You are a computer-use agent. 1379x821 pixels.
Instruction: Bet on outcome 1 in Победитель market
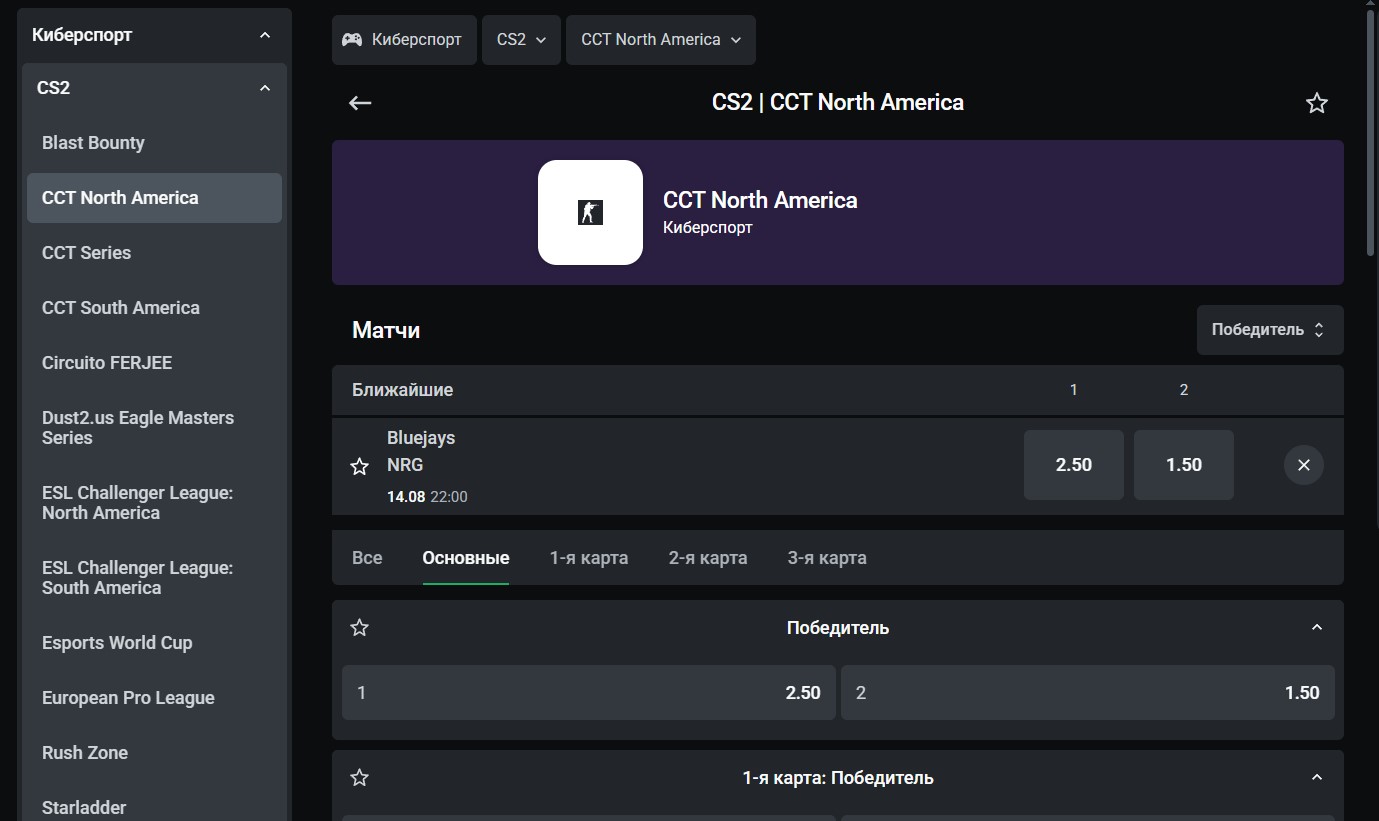click(x=588, y=693)
